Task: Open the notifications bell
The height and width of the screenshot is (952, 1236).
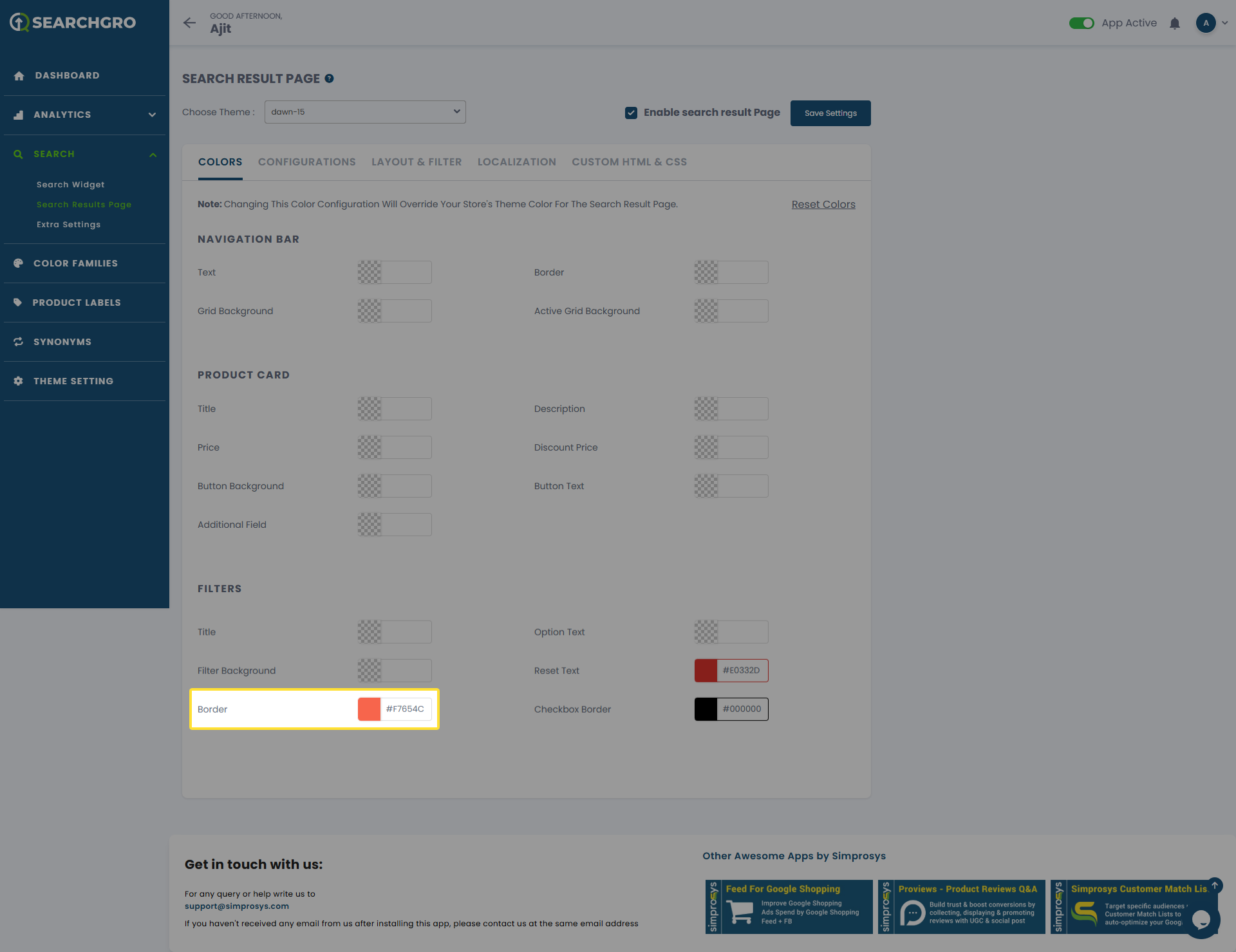Action: pyautogui.click(x=1174, y=23)
